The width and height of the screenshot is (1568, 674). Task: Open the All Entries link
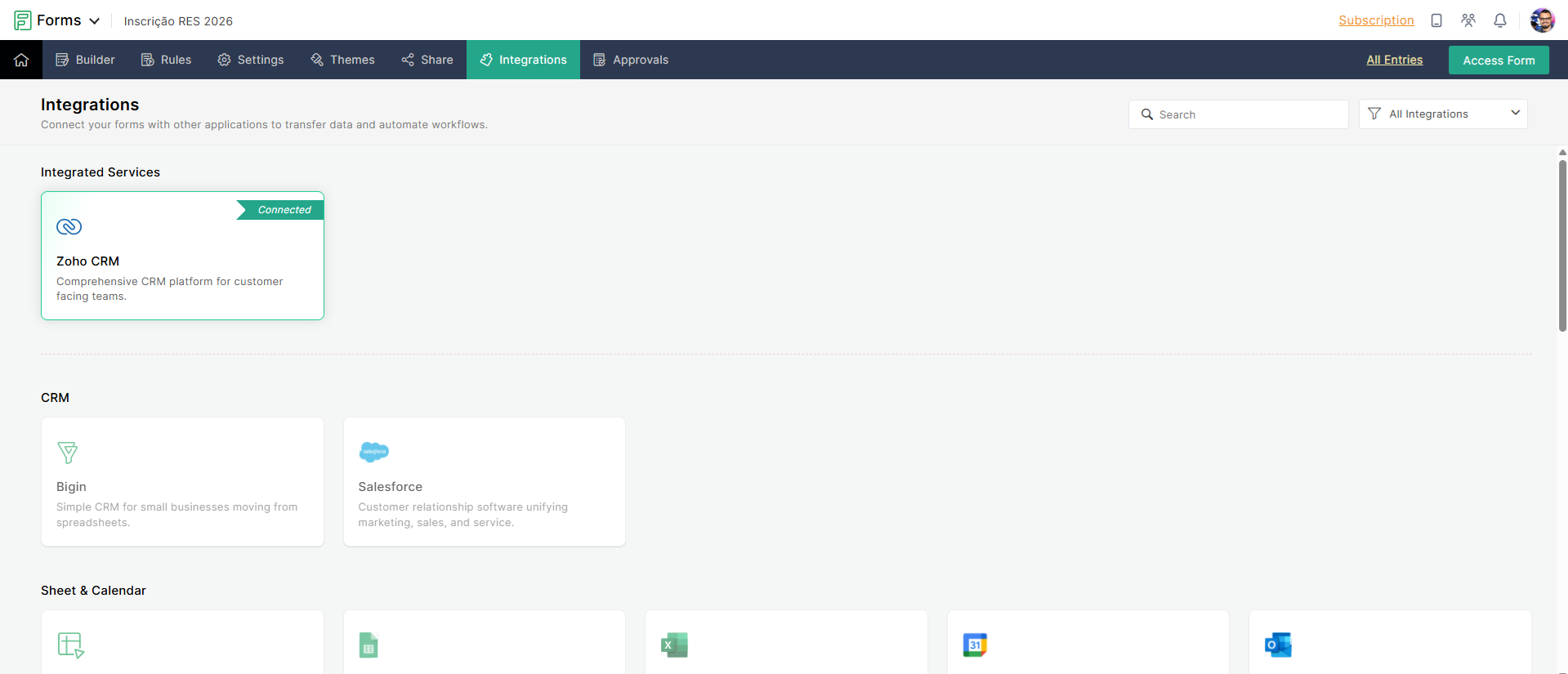click(1394, 60)
